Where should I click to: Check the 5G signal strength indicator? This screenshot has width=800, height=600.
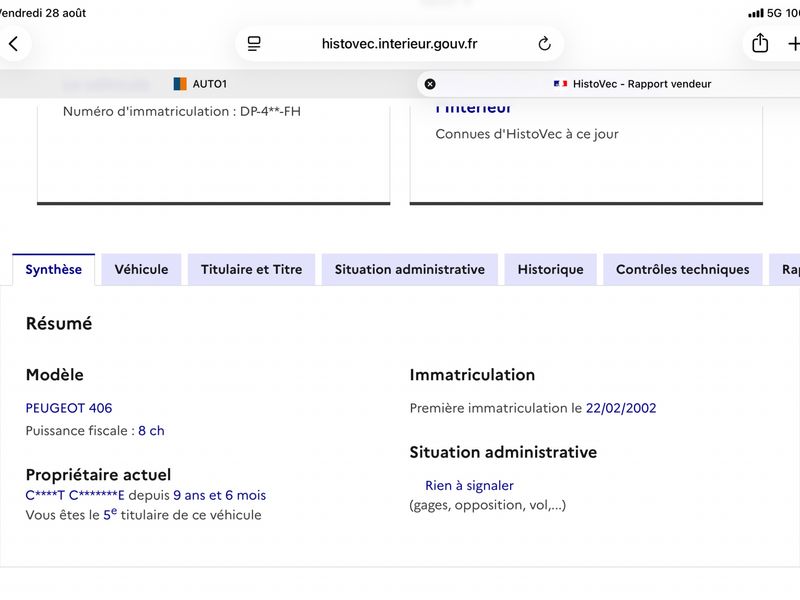(x=755, y=13)
